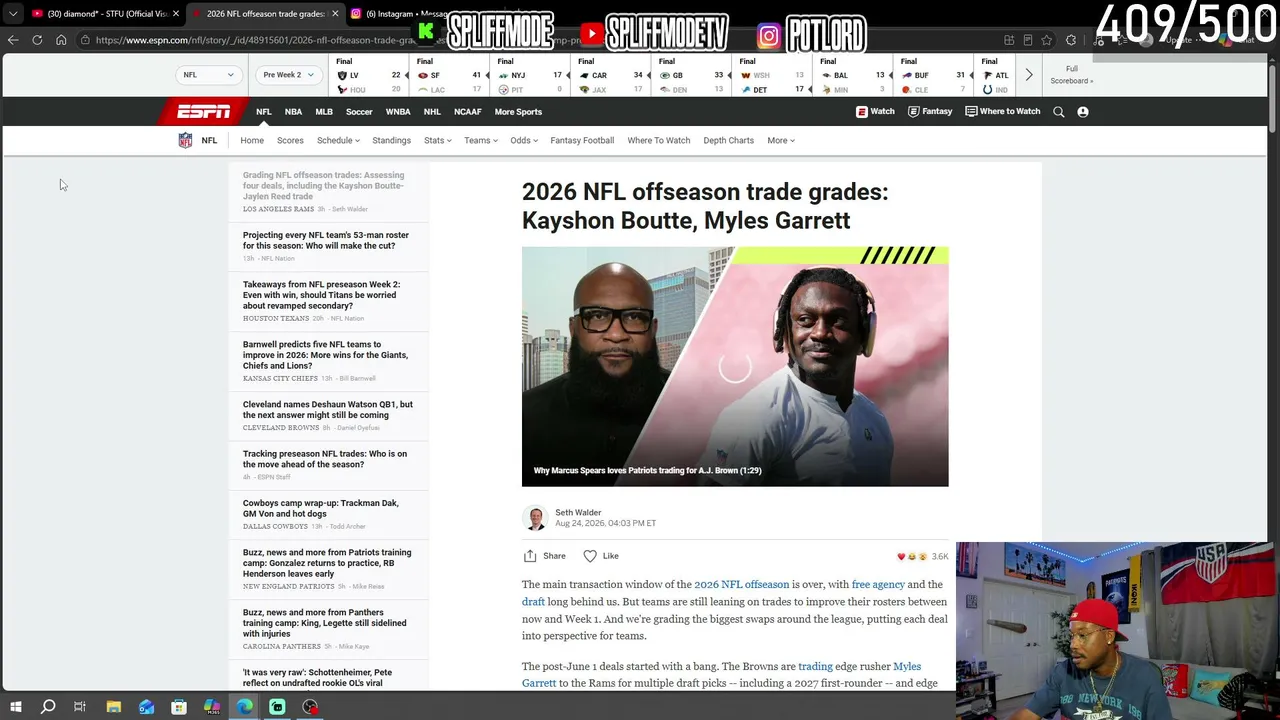Viewport: 1280px width, 720px height.
Task: Go to the browser home page
Action: 61,40
